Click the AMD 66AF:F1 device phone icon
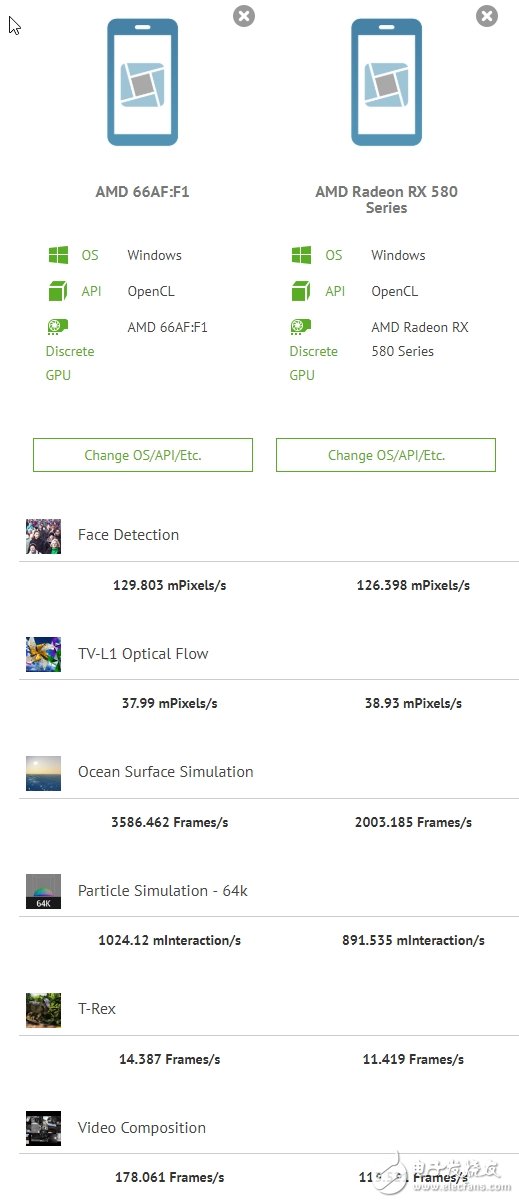This screenshot has width=519, height=1203. coord(142,82)
